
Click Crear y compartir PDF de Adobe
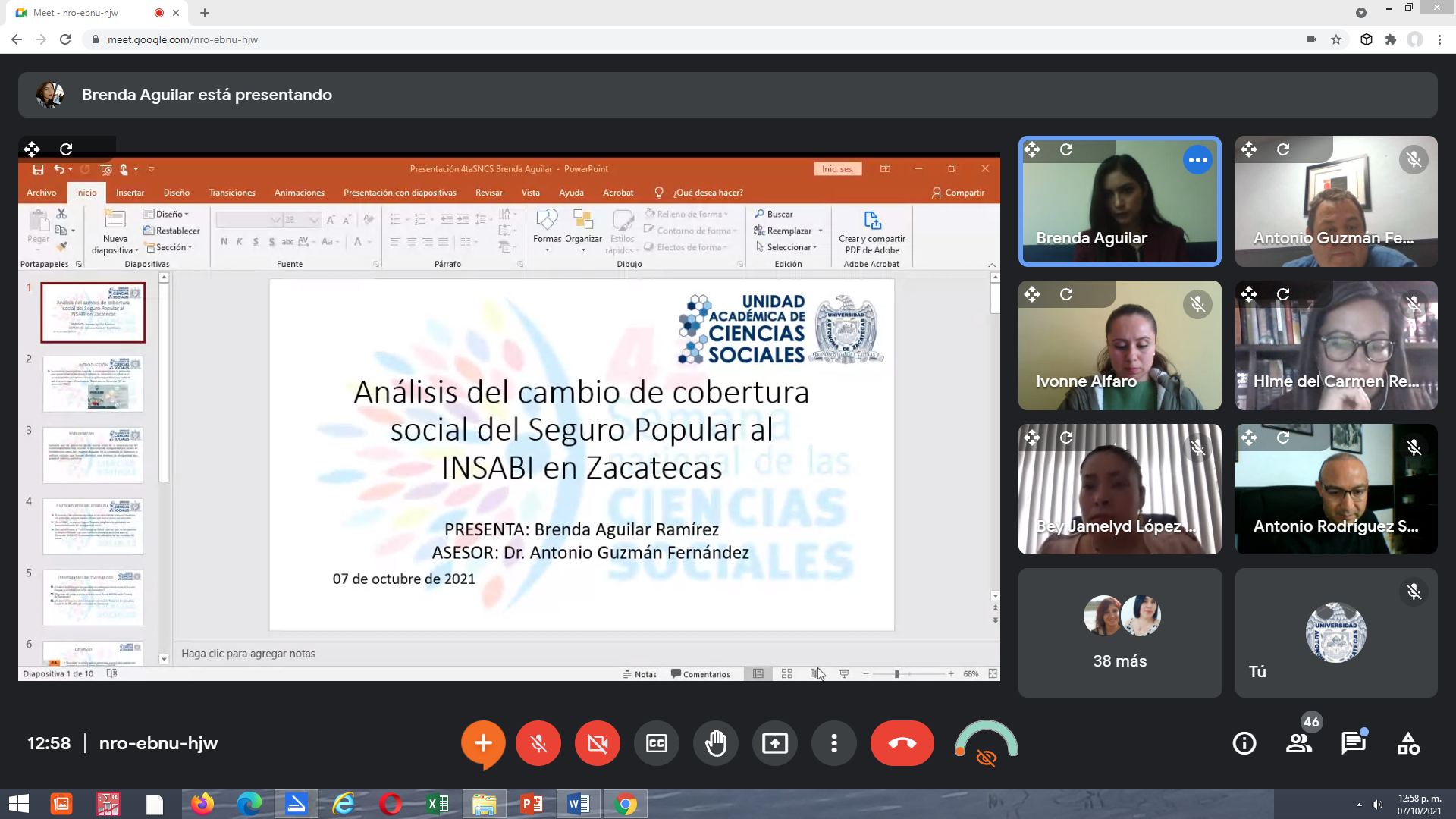(872, 233)
